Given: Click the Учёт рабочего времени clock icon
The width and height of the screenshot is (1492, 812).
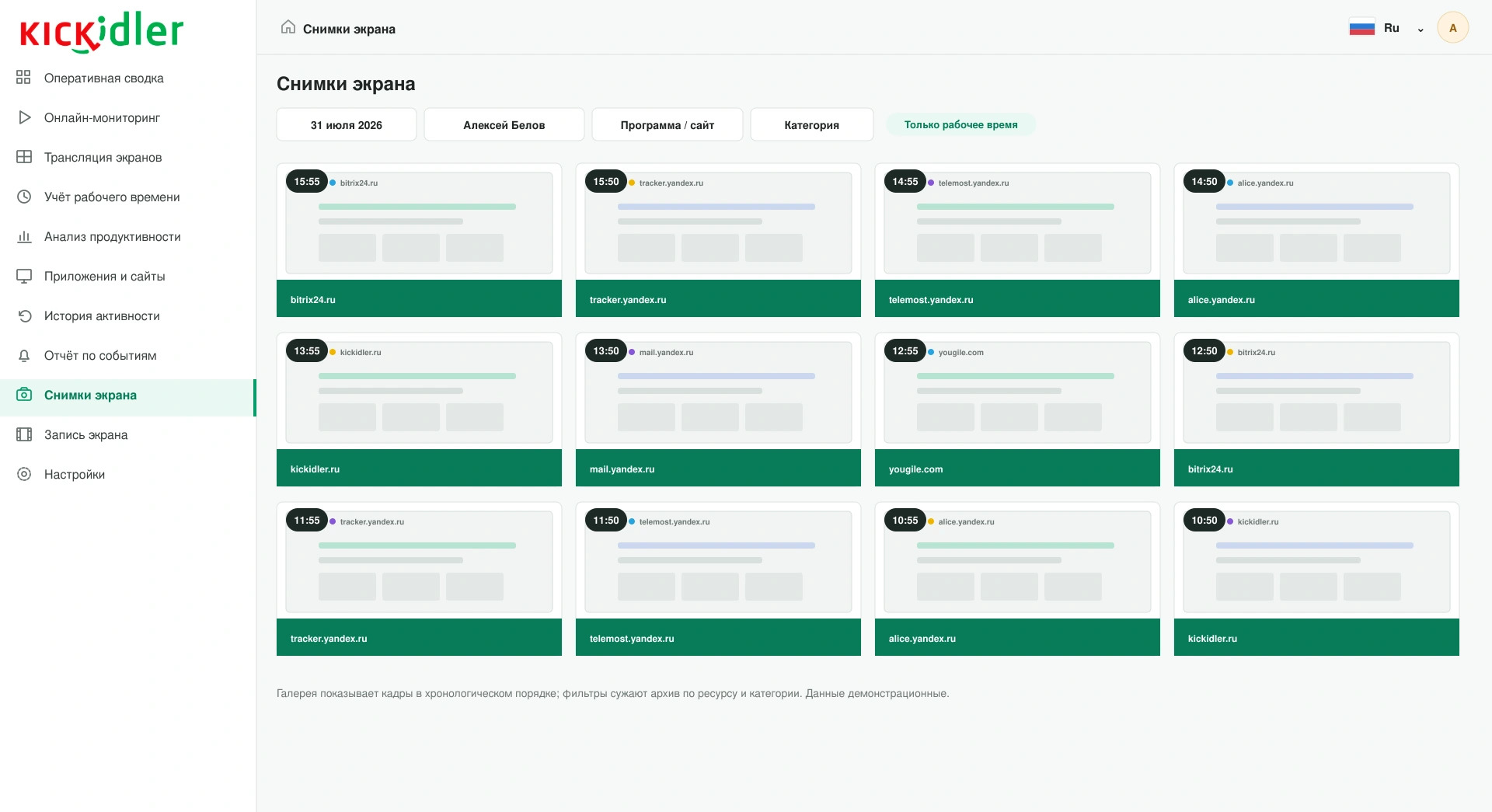Looking at the screenshot, I should tap(24, 197).
